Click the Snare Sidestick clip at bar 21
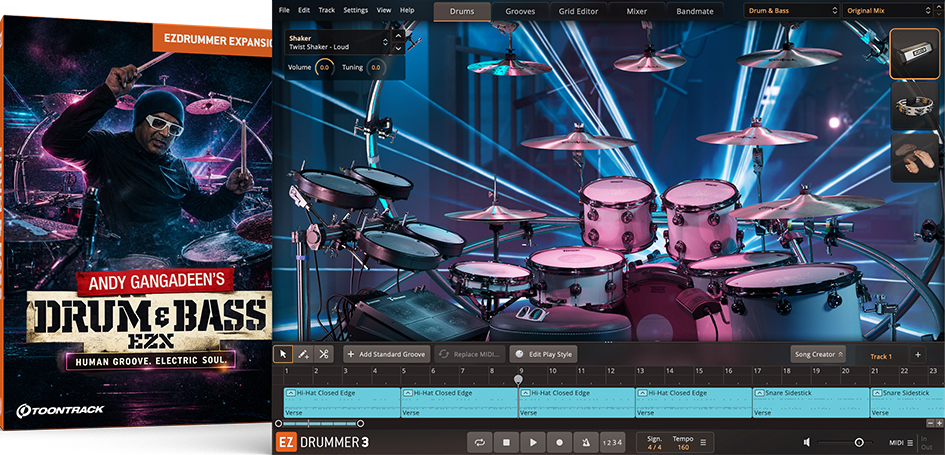This screenshot has height=455, width=945. 907,403
